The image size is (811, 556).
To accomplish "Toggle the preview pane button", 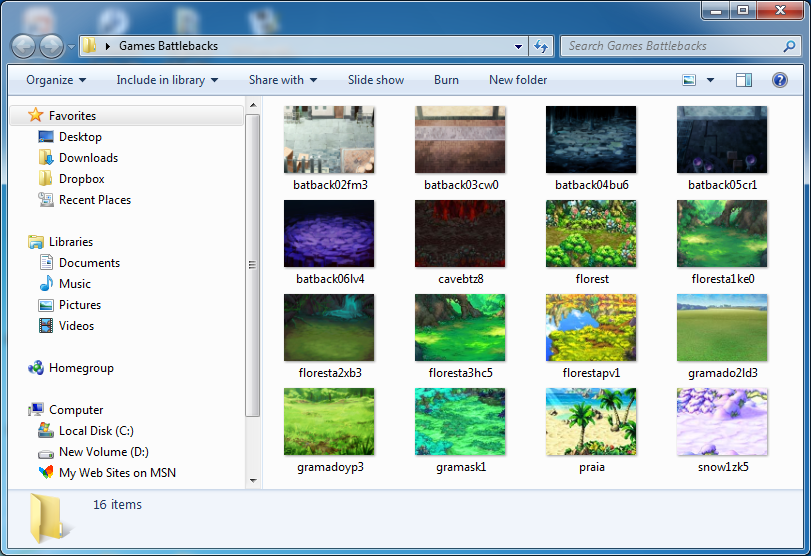I will point(744,80).
